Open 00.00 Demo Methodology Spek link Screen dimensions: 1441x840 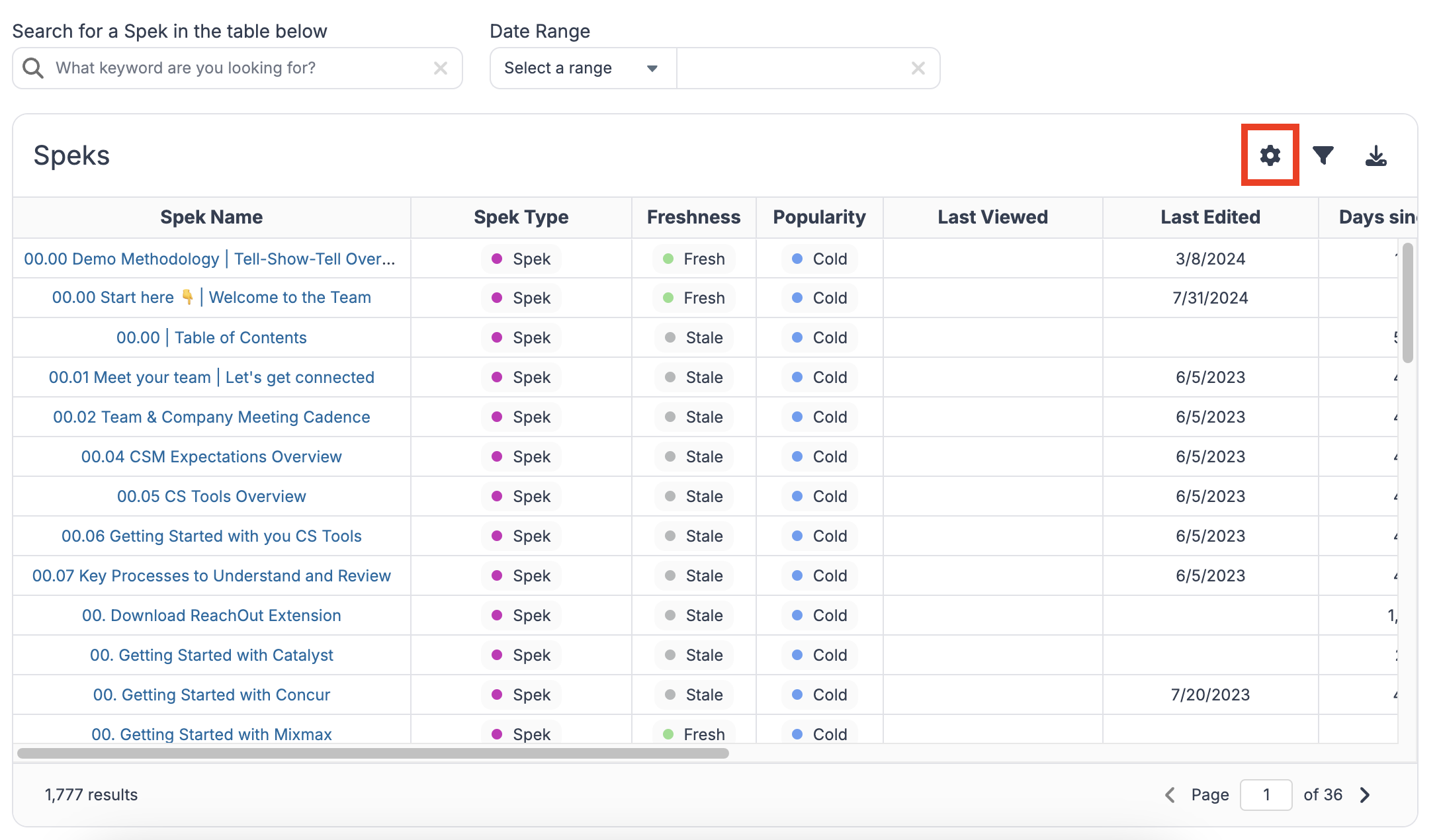click(x=210, y=259)
